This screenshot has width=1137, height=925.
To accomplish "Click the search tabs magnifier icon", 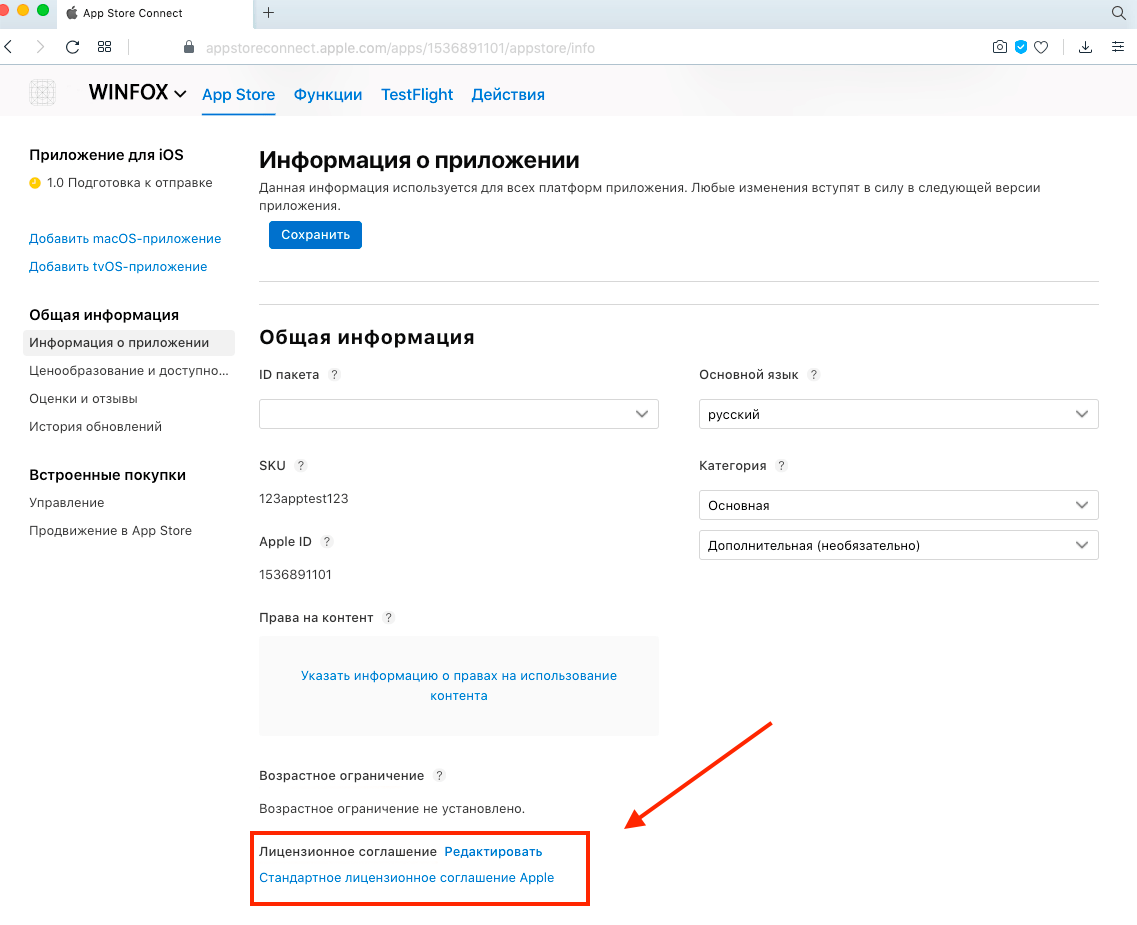I will click(x=1118, y=13).
